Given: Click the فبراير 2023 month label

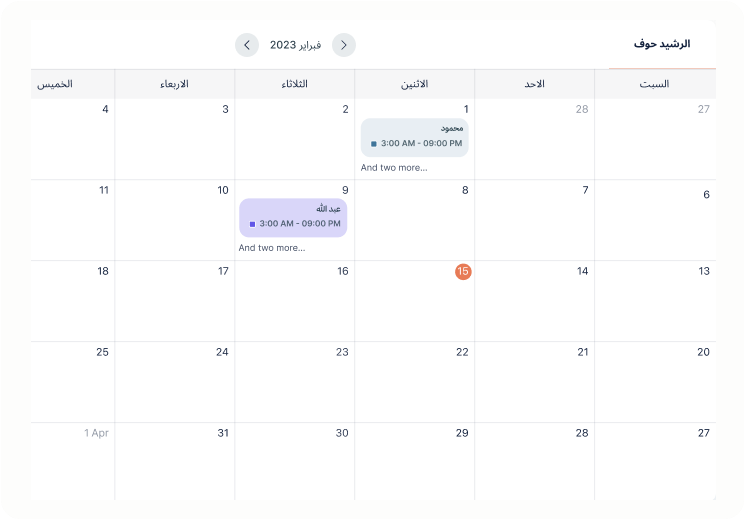Looking at the screenshot, I should tap(296, 45).
